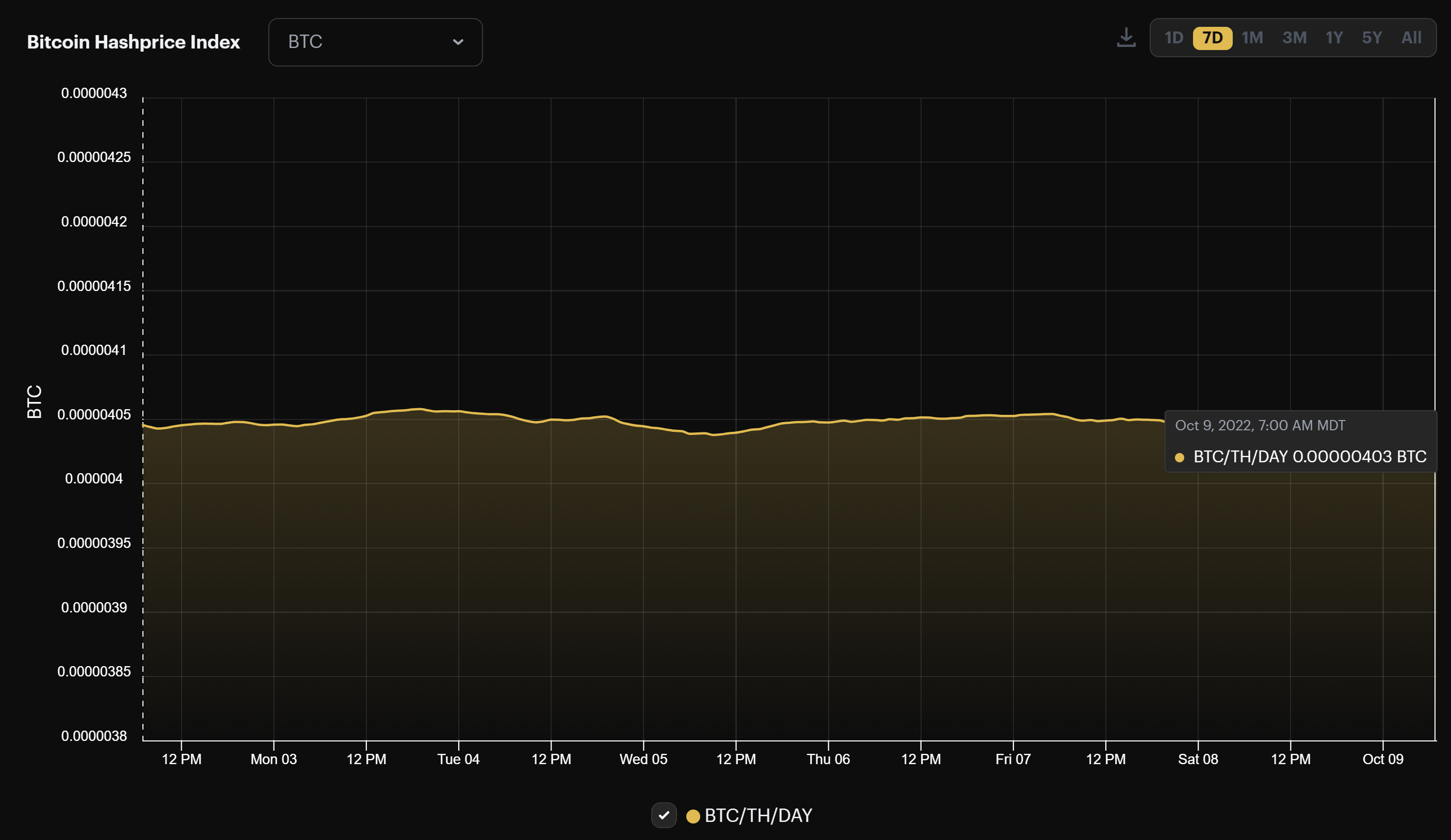Viewport: 1451px width, 840px height.
Task: Toggle the BTC/TH/DAY series checkbox
Action: click(x=663, y=815)
